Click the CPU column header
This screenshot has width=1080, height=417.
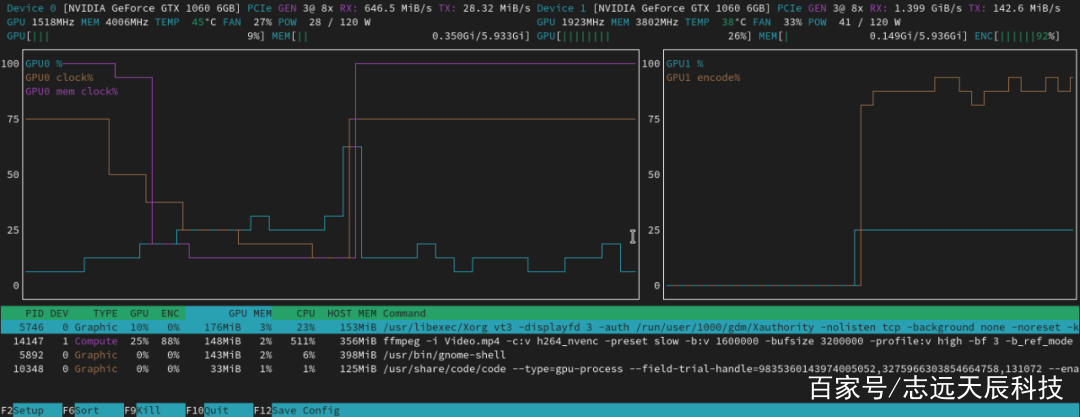click(306, 313)
